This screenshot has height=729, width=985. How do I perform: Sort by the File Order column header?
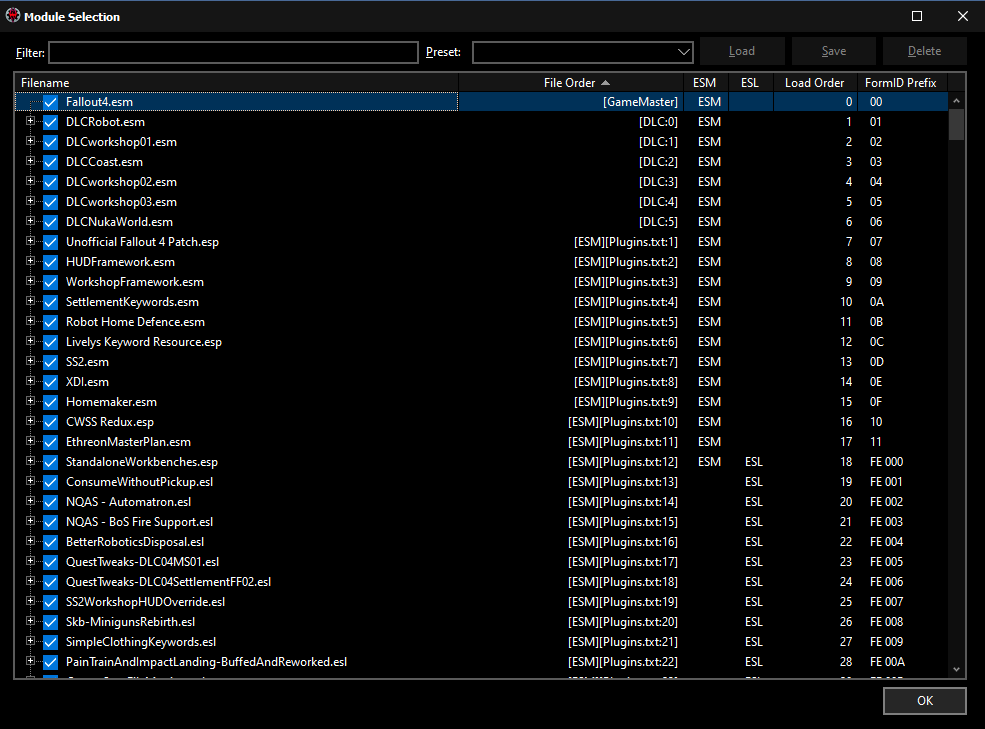tap(571, 83)
